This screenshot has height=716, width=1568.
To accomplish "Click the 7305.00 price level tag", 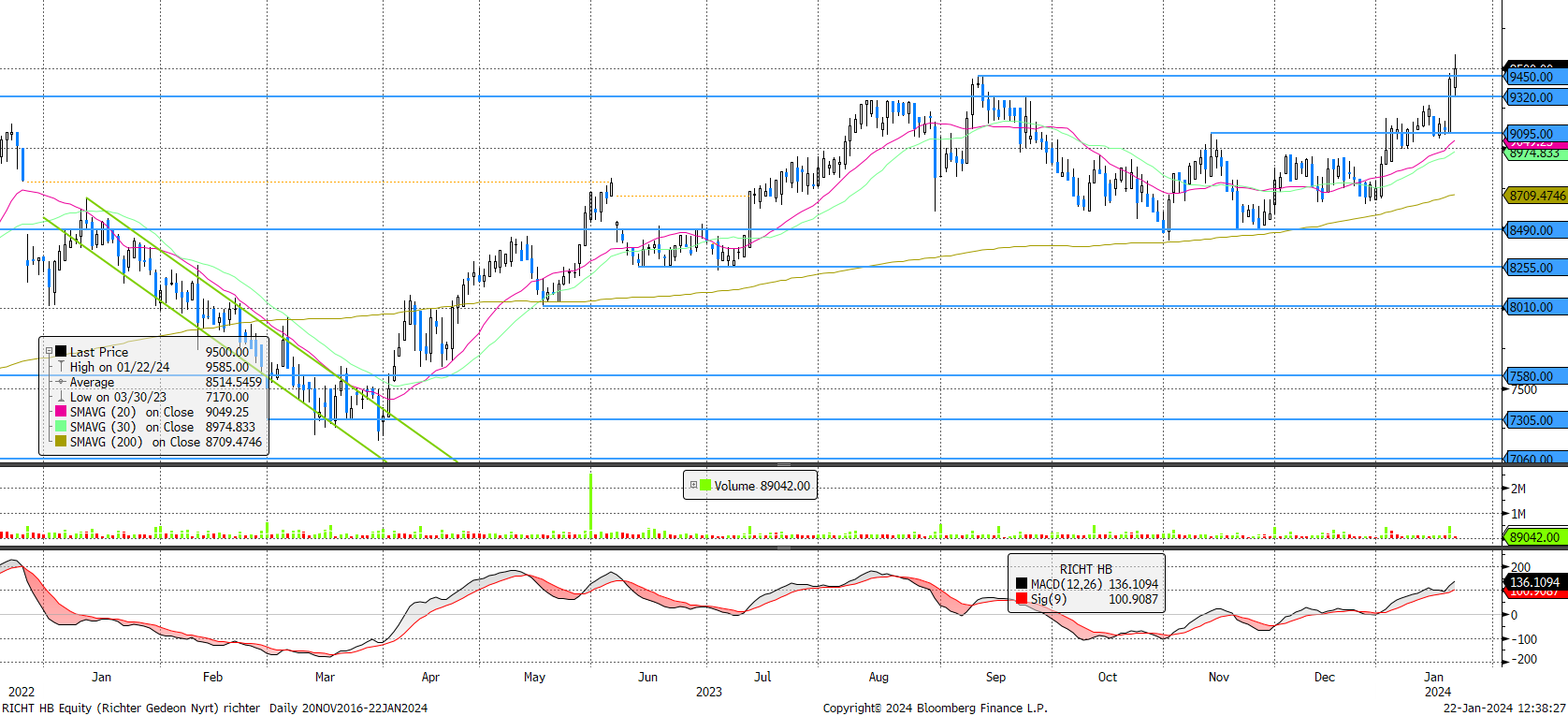I will pos(1535,420).
